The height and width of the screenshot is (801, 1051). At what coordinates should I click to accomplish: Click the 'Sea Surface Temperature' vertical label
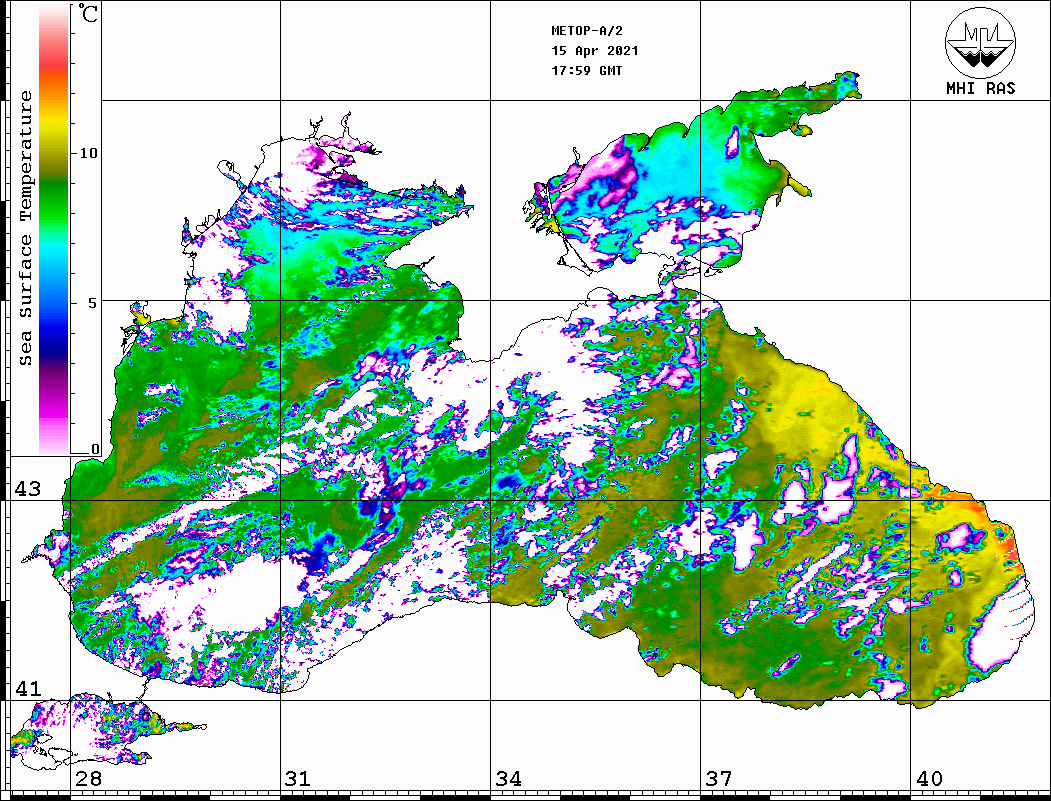[26, 228]
